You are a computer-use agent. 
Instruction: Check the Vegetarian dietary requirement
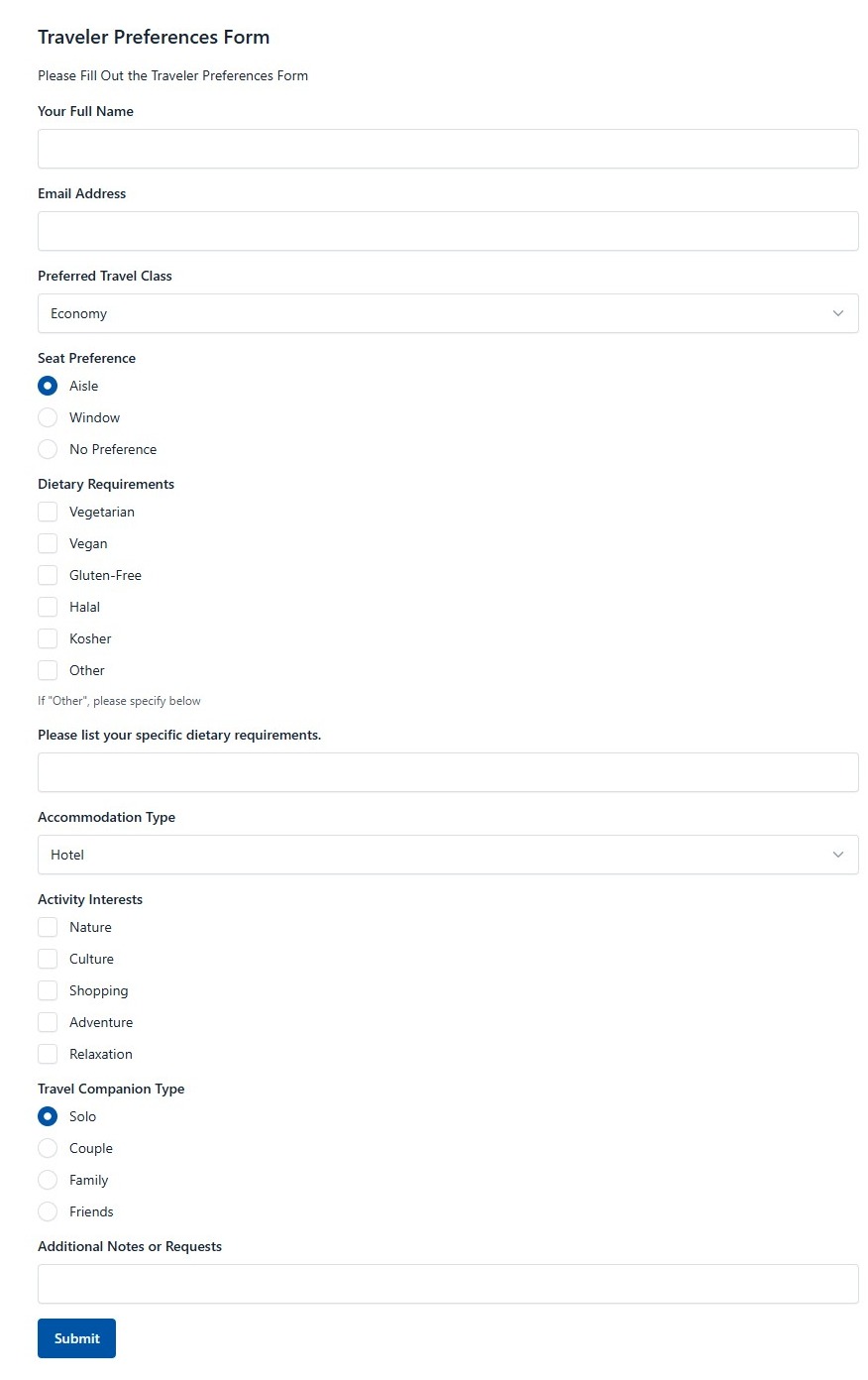tap(47, 512)
